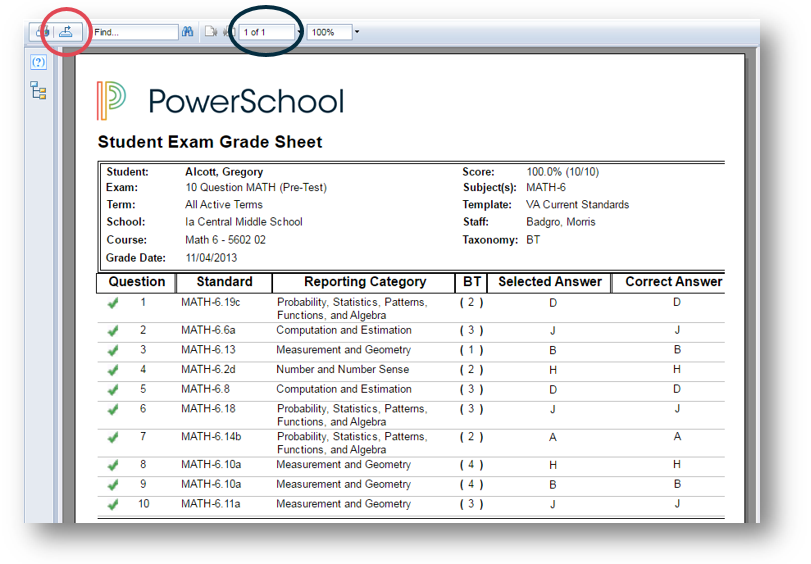The height and width of the screenshot is (564, 811).
Task: Click 'Measurement and Geometry' in question 3 row
Action: click(343, 350)
